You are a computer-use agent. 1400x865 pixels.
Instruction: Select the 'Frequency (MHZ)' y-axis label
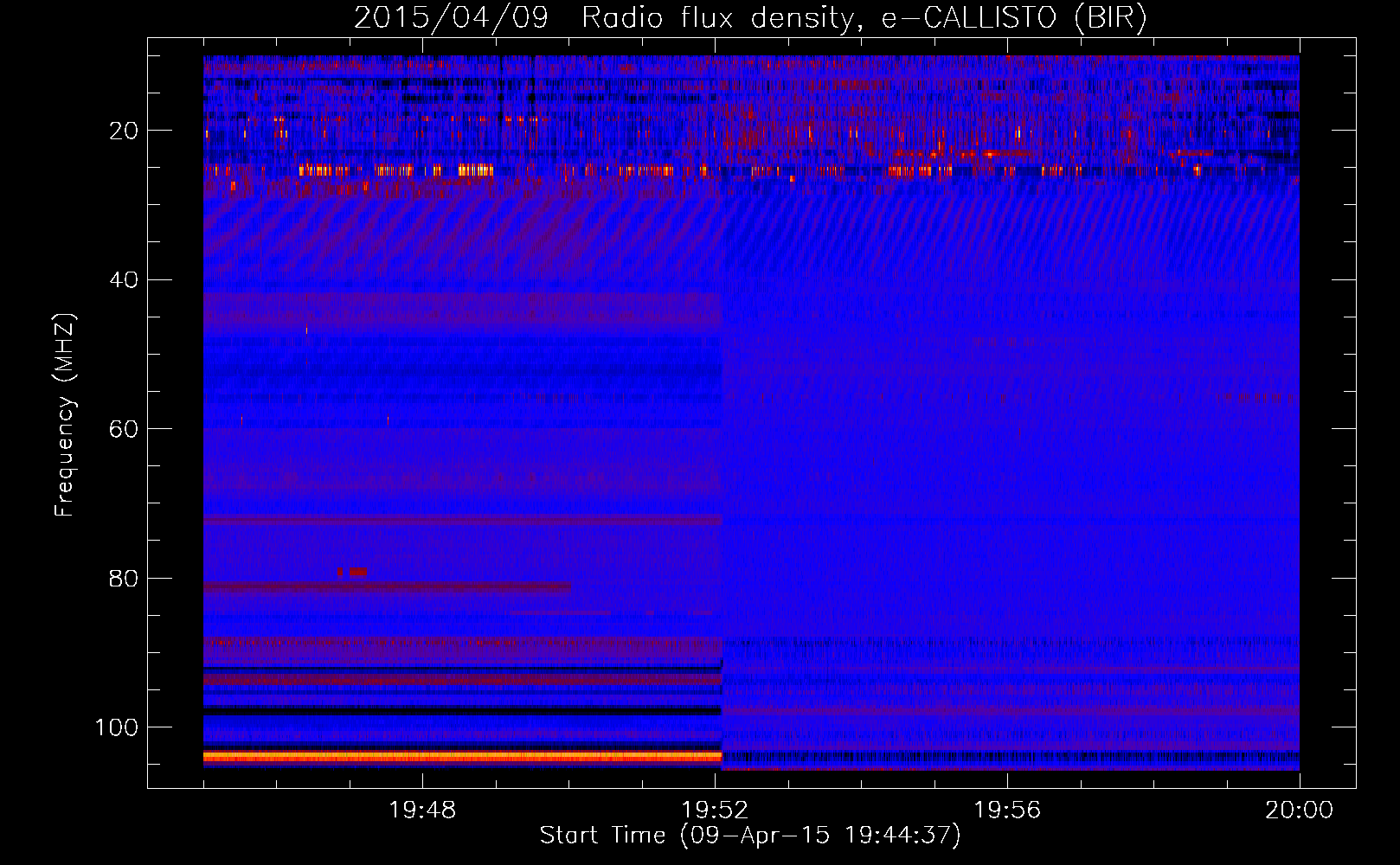(65, 414)
